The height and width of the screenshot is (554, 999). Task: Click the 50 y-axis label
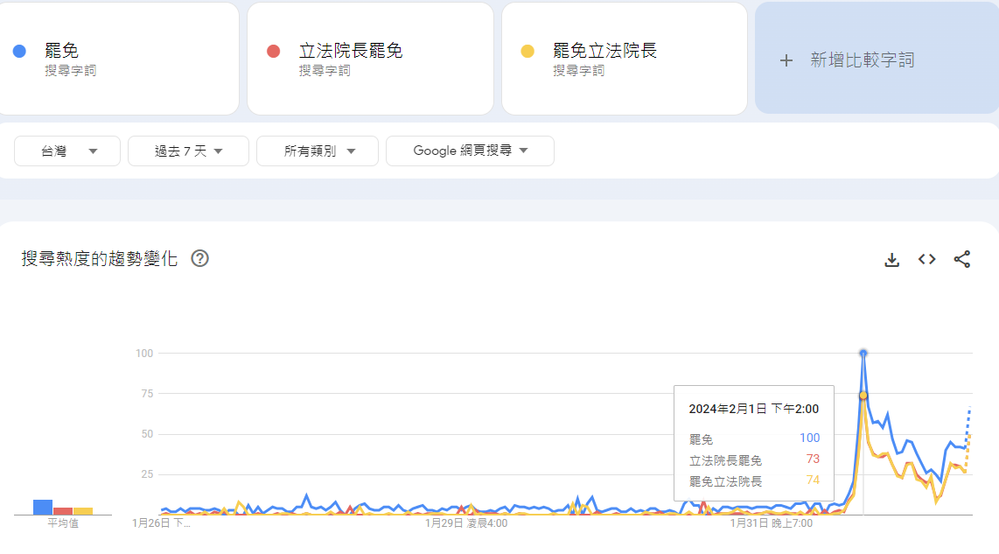(x=147, y=434)
